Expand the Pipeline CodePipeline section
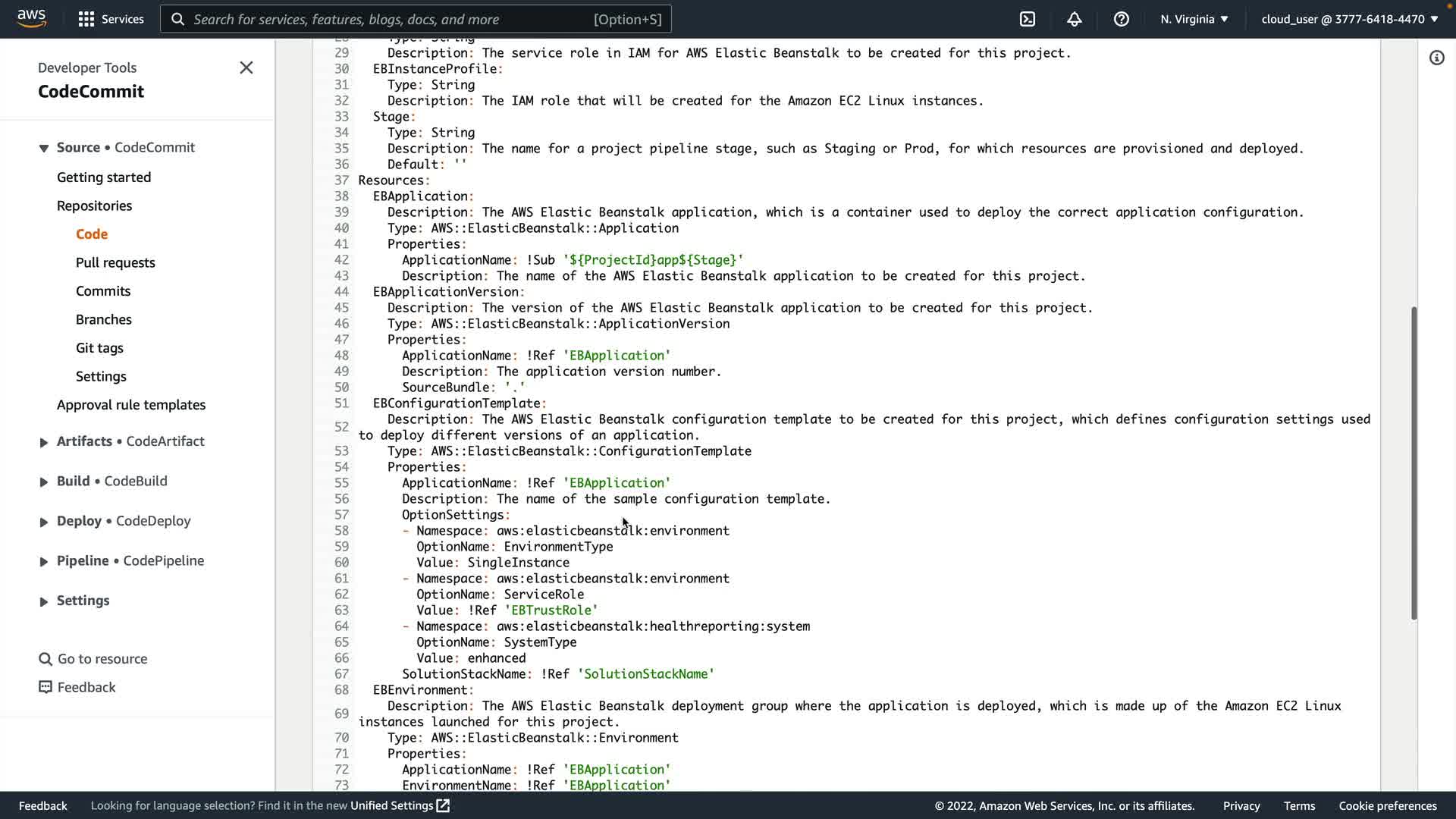1456x819 pixels. pos(43,562)
